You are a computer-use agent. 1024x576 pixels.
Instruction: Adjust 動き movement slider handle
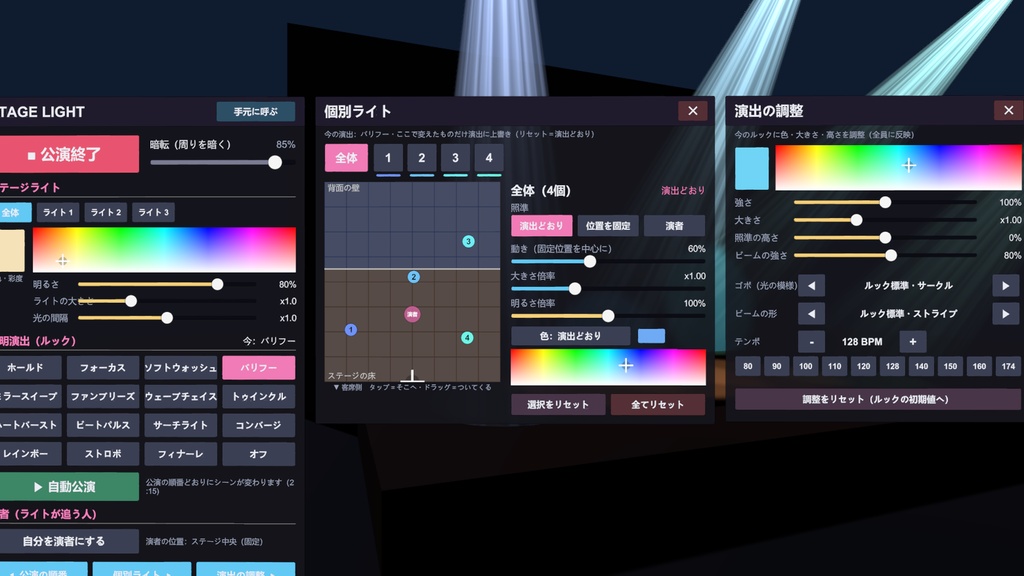click(x=590, y=261)
